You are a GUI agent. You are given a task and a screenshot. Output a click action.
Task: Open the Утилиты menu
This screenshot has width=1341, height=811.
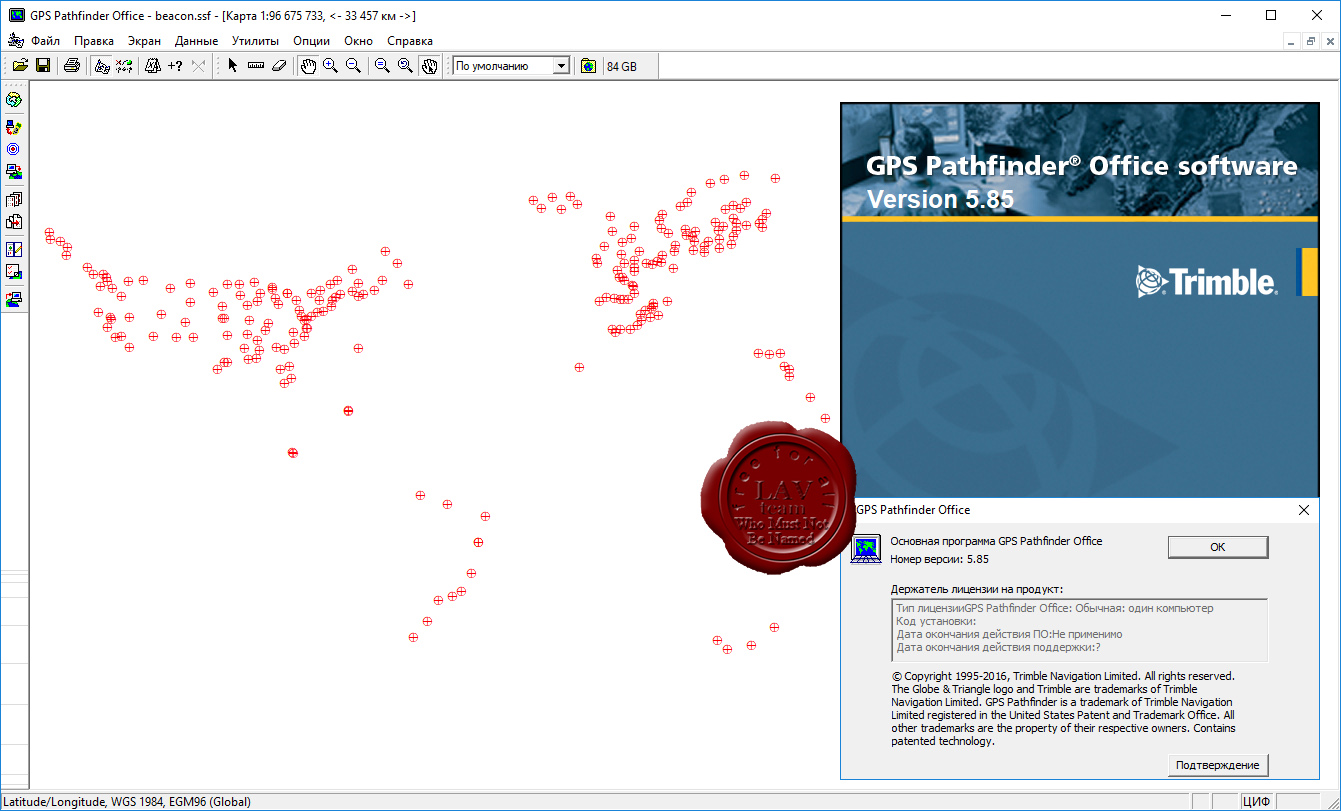point(255,41)
